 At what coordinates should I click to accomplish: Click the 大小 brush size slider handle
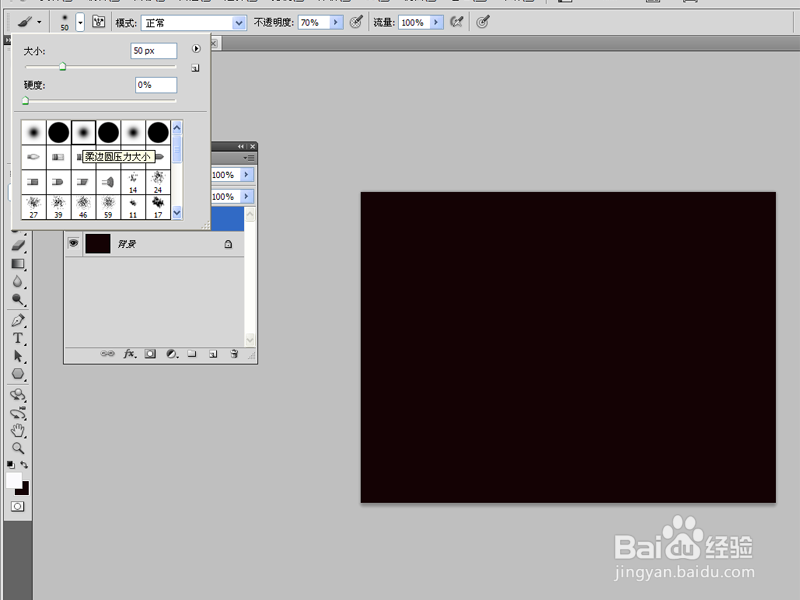click(x=62, y=66)
